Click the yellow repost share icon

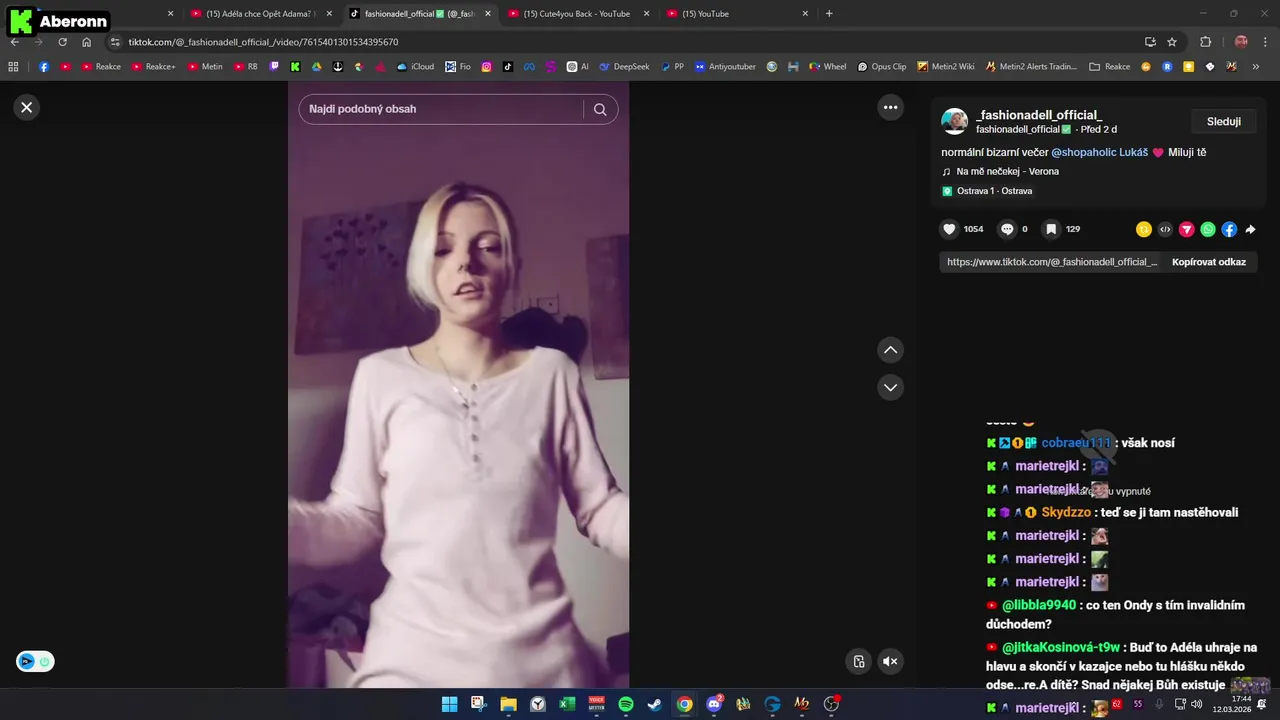(x=1144, y=229)
